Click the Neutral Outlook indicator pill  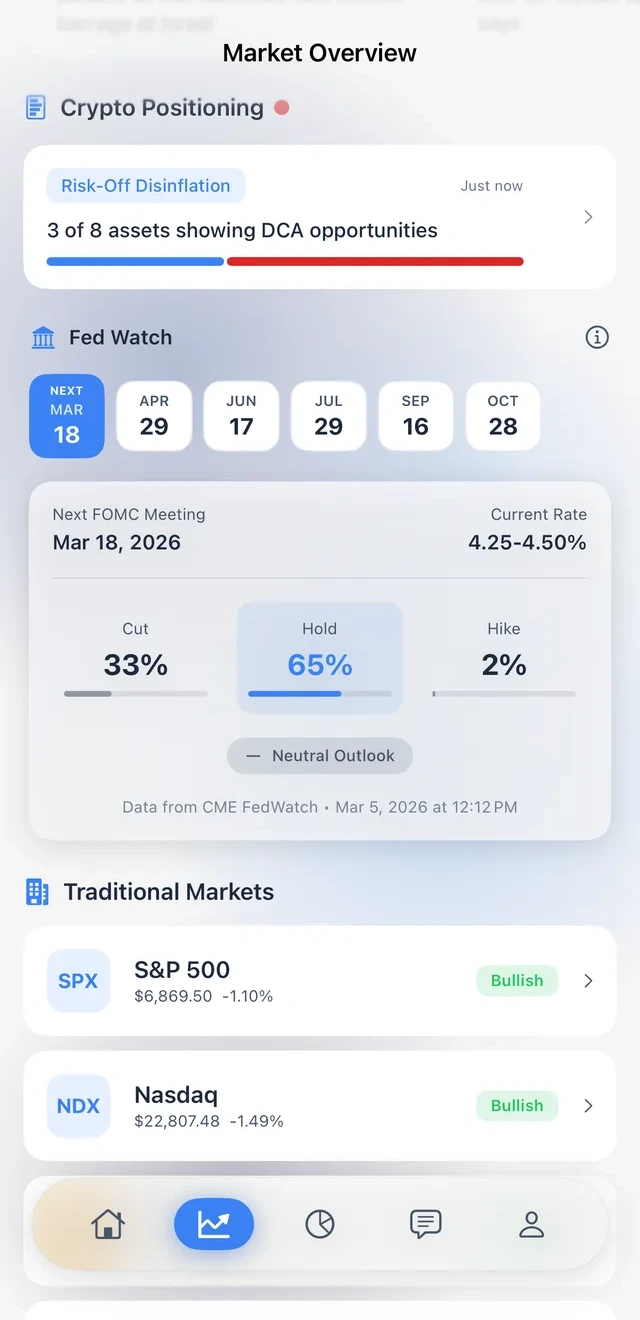[x=319, y=756]
